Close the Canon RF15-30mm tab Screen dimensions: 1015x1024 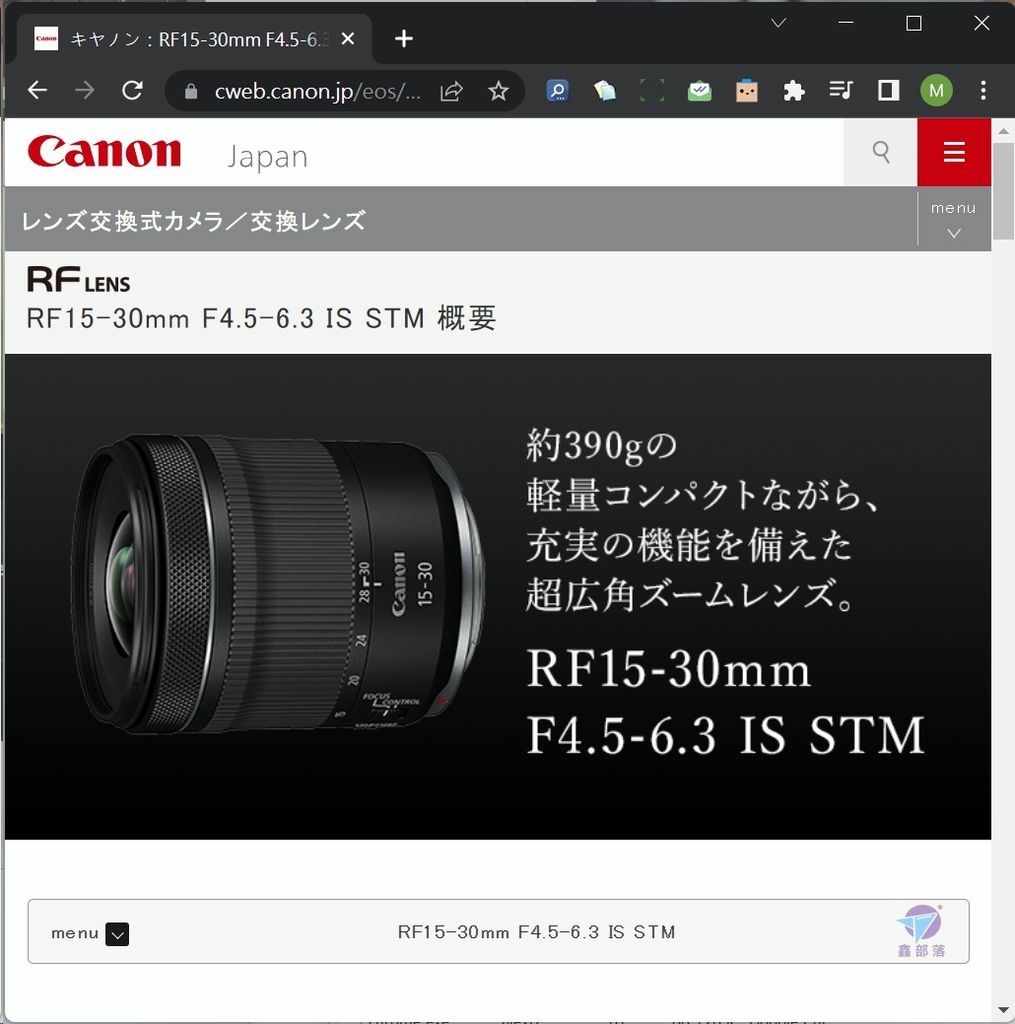click(x=348, y=39)
